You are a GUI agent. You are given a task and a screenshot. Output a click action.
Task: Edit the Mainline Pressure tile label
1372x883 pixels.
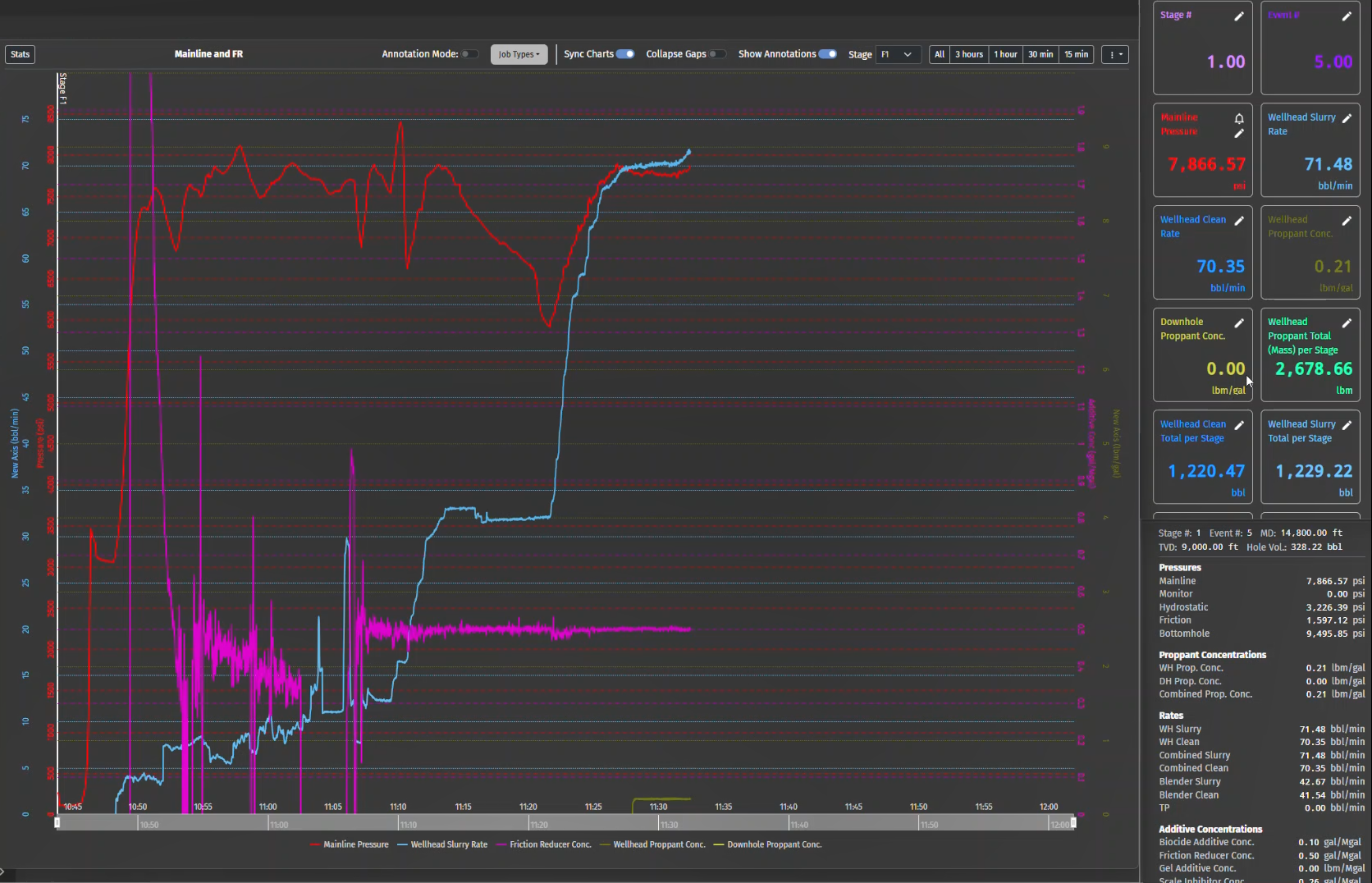tap(1239, 134)
